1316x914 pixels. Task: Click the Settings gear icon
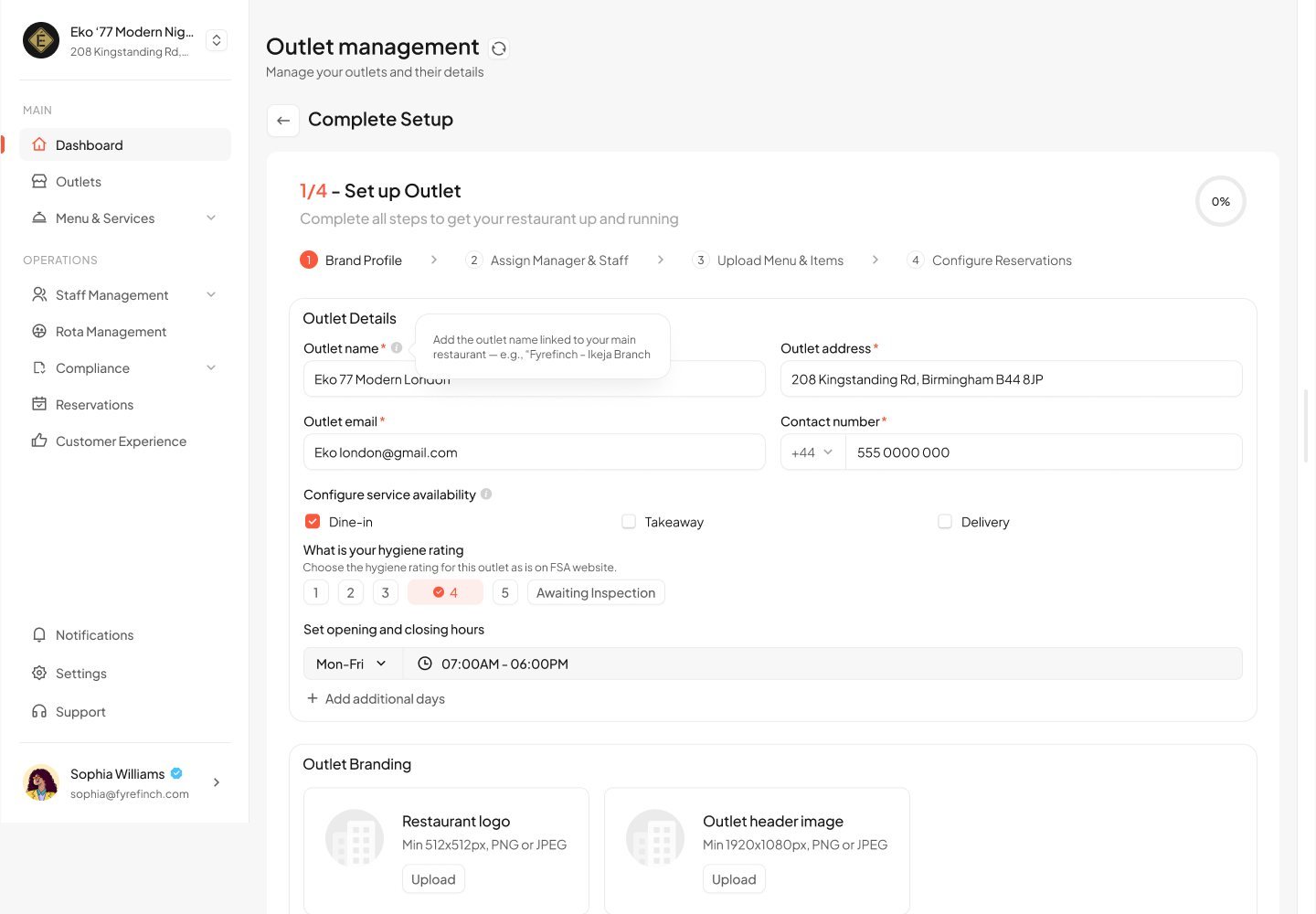pos(39,673)
